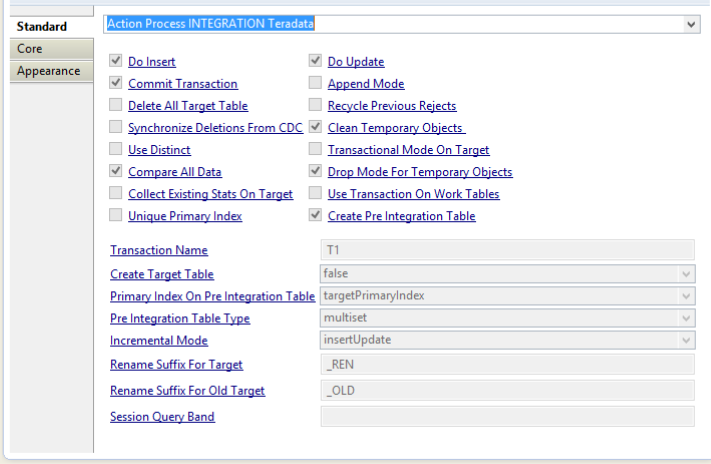
Task: Uncheck the Commit Transaction checkbox
Action: 116,83
